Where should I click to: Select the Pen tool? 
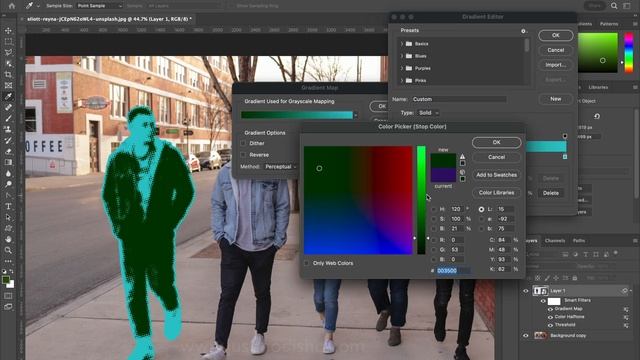point(8,196)
